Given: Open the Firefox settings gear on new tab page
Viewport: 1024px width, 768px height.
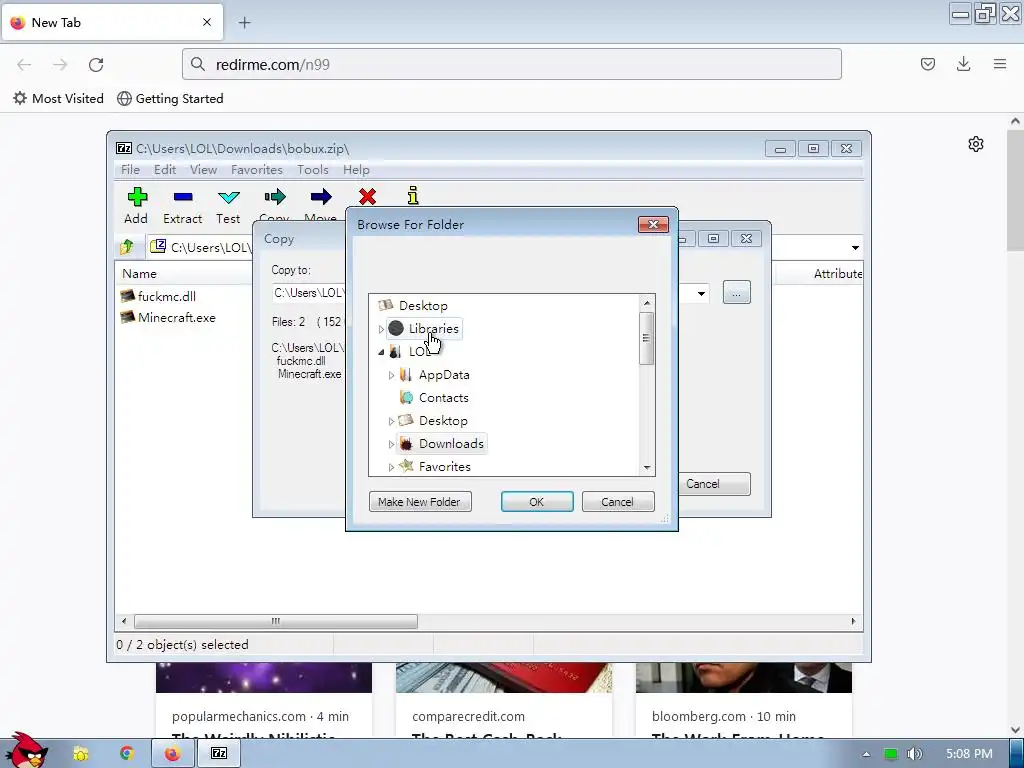Looking at the screenshot, I should coord(976,144).
